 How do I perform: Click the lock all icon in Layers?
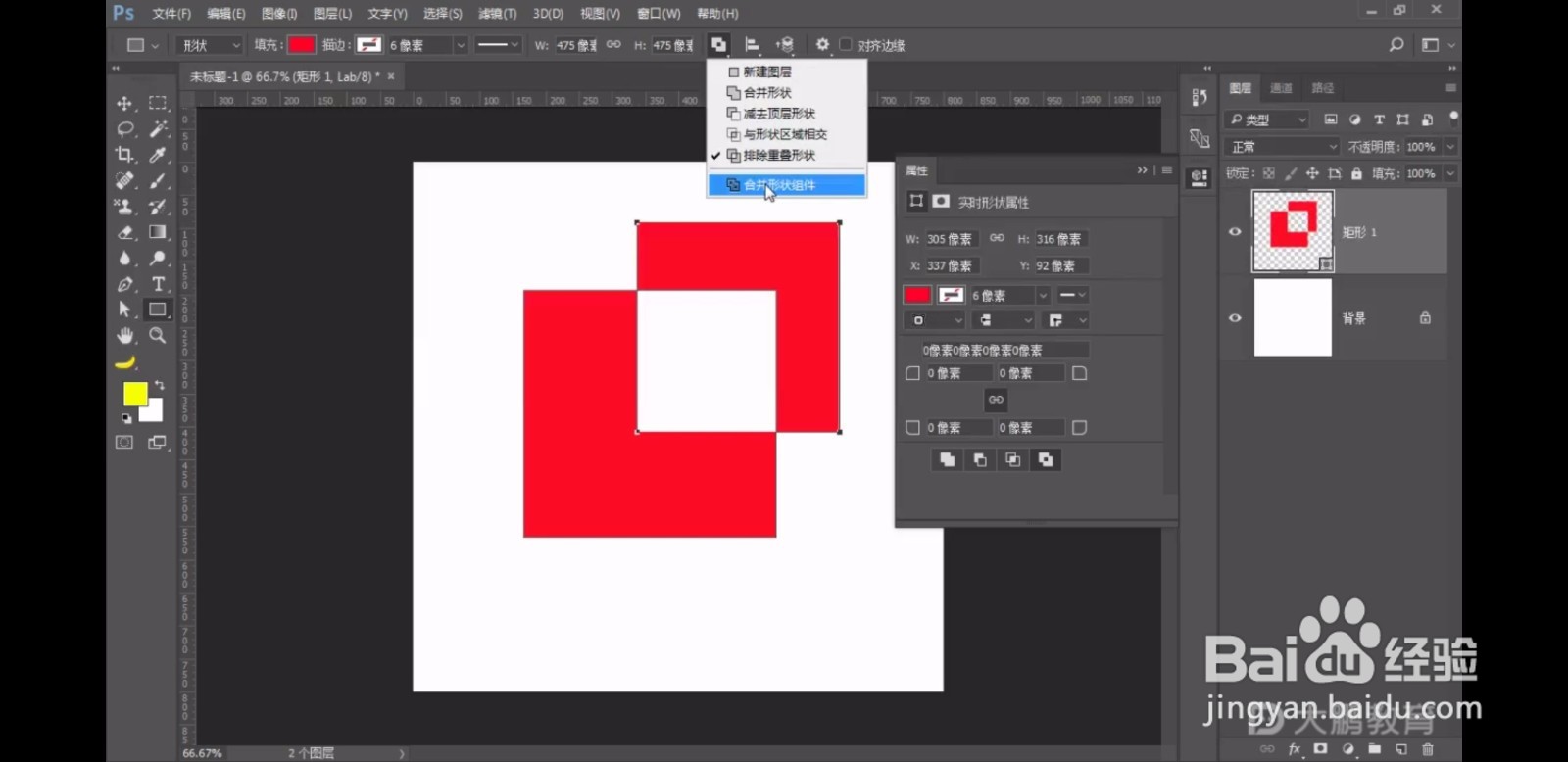1356,173
